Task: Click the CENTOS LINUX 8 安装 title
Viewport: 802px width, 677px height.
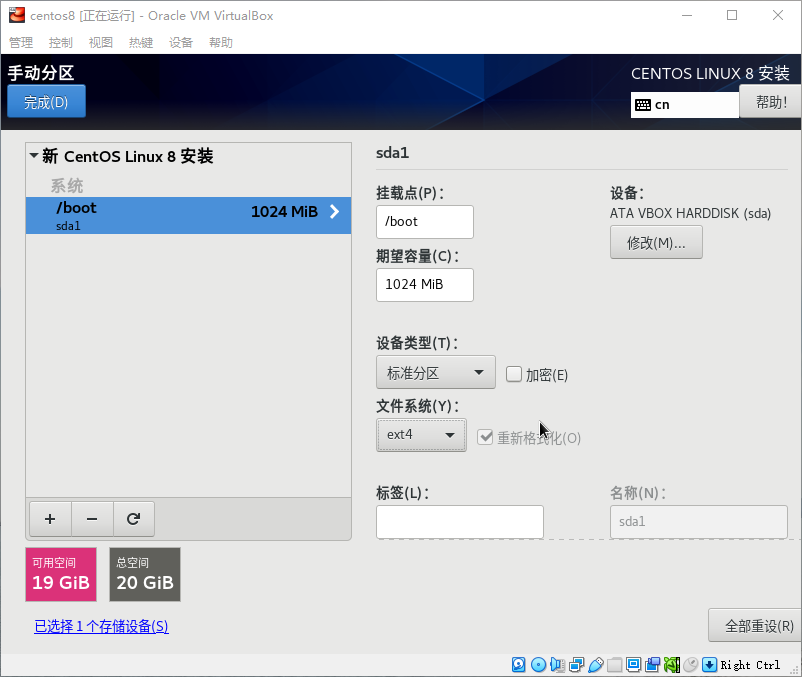Action: click(x=710, y=74)
